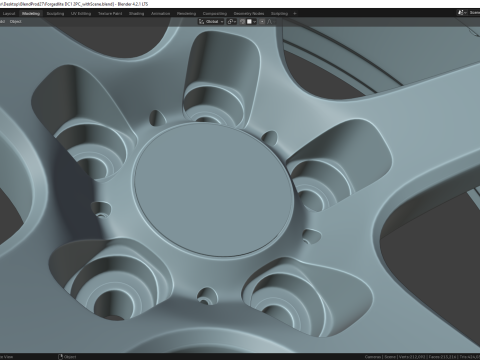Switch to the Rendering workspace tab
This screenshot has height=360, width=480.
point(186,14)
